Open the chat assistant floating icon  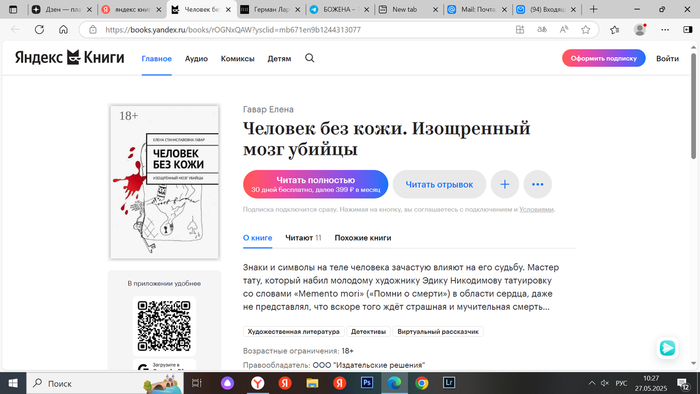667,348
